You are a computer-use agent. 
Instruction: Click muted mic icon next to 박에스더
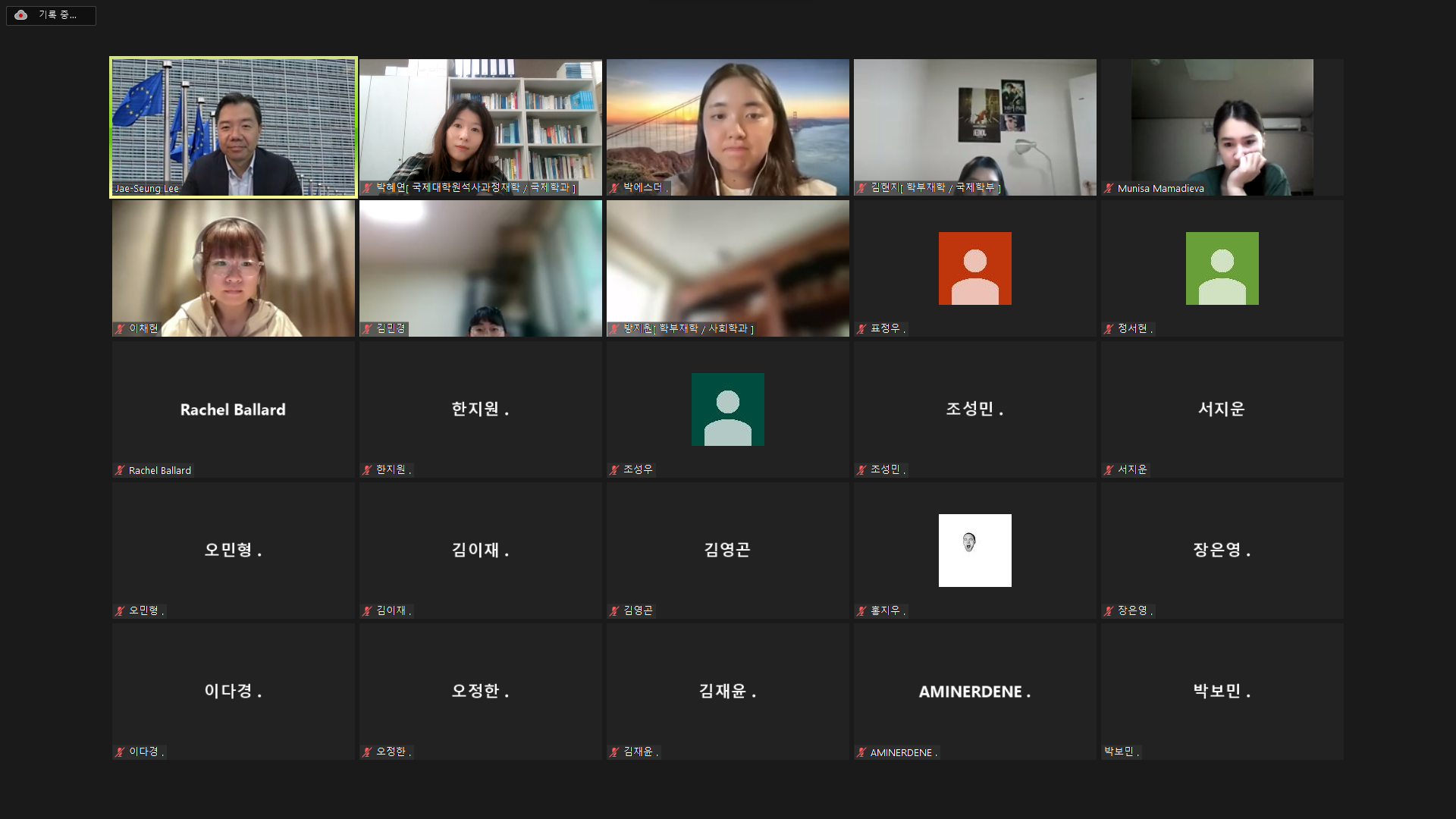[614, 187]
